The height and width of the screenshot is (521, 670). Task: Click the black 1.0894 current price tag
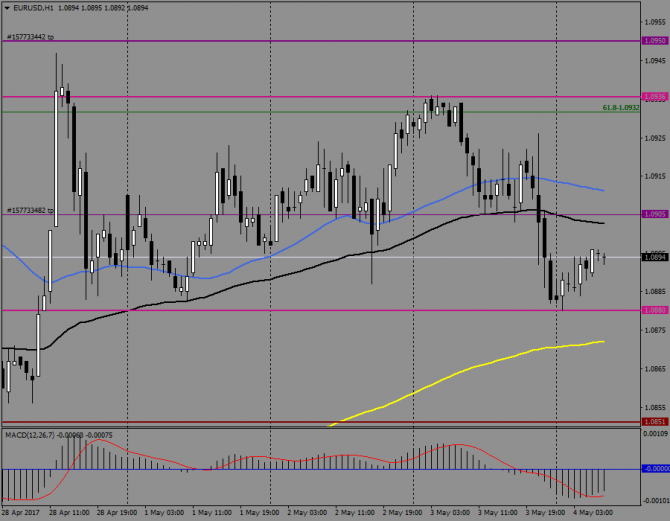(655, 257)
